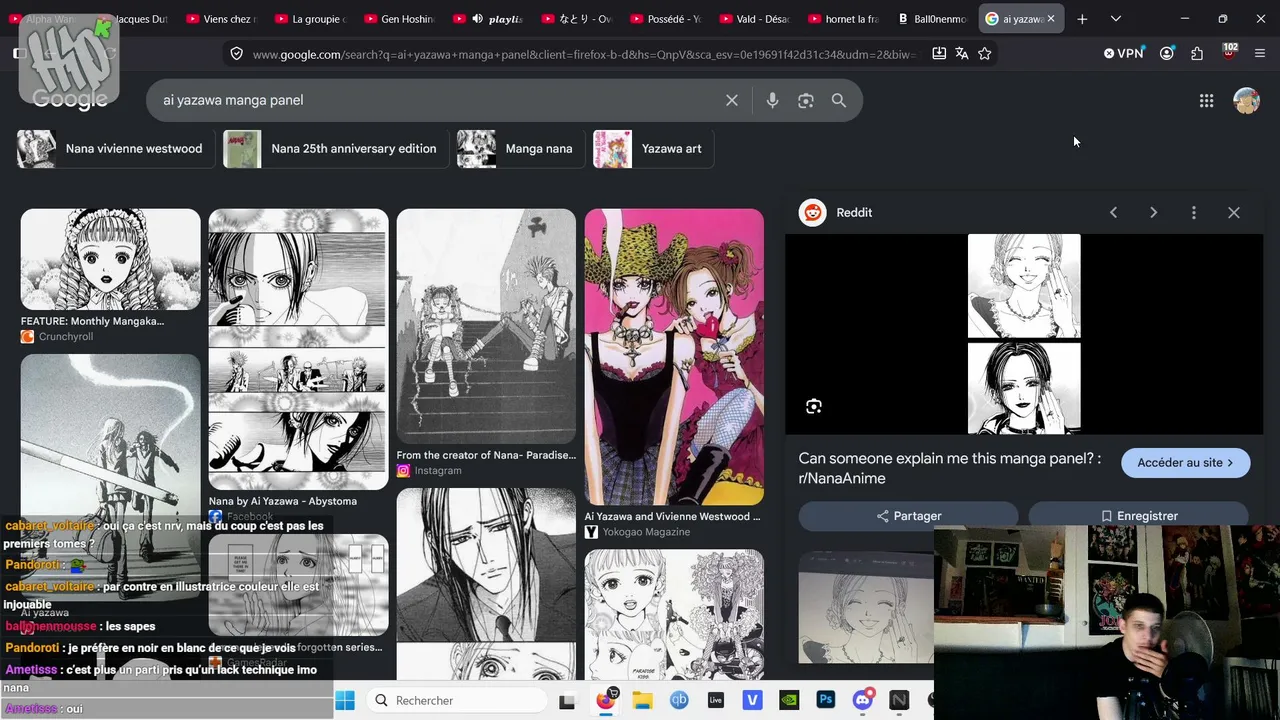This screenshot has height=720, width=1280.
Task: Start a voice search with the microphone
Action: tap(772, 100)
